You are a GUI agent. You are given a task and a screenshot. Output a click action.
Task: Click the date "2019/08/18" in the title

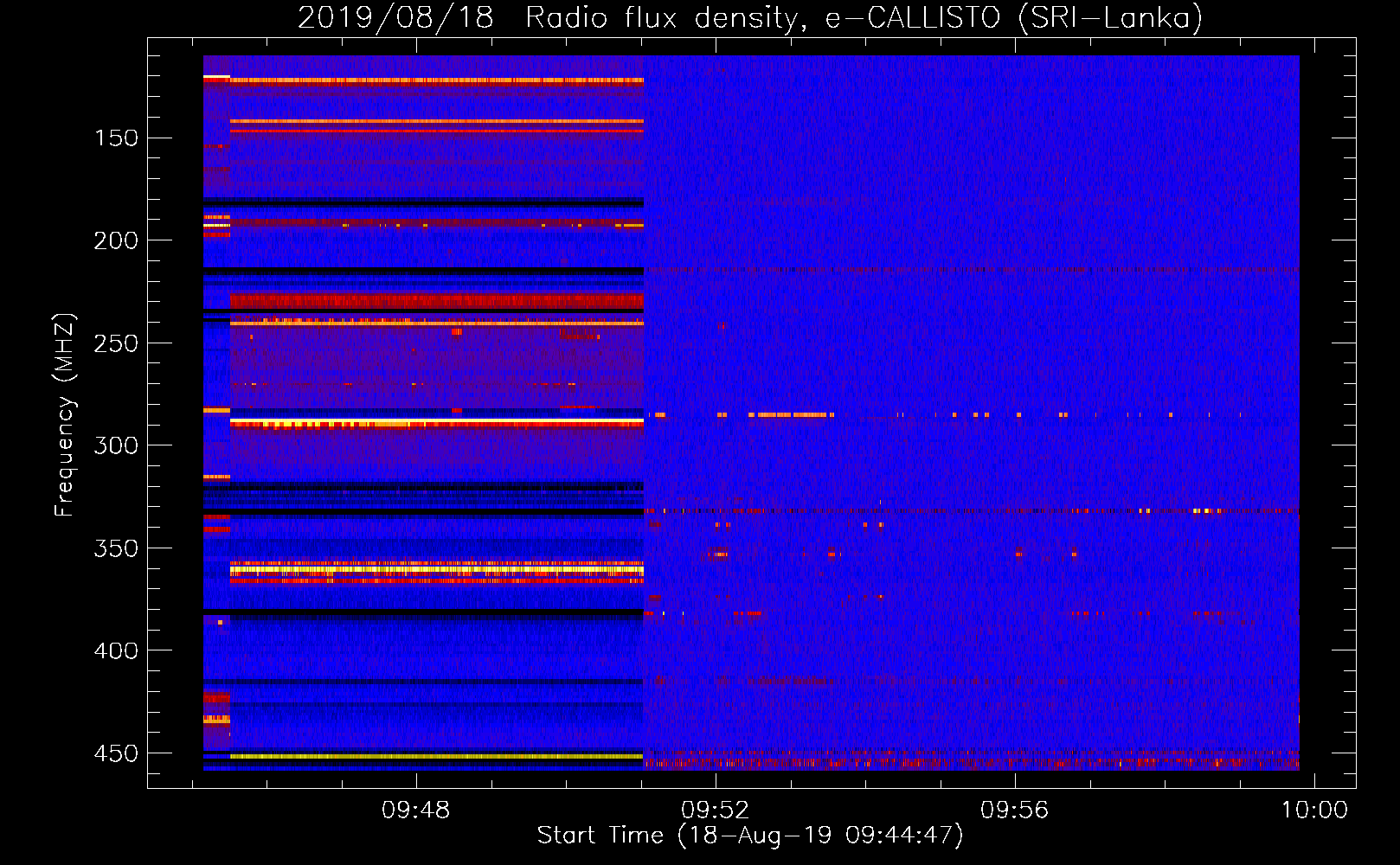(395, 17)
